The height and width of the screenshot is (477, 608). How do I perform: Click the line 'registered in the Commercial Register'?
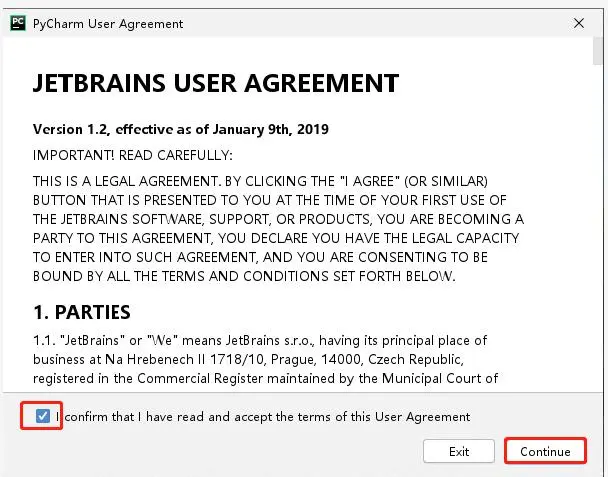coord(265,378)
